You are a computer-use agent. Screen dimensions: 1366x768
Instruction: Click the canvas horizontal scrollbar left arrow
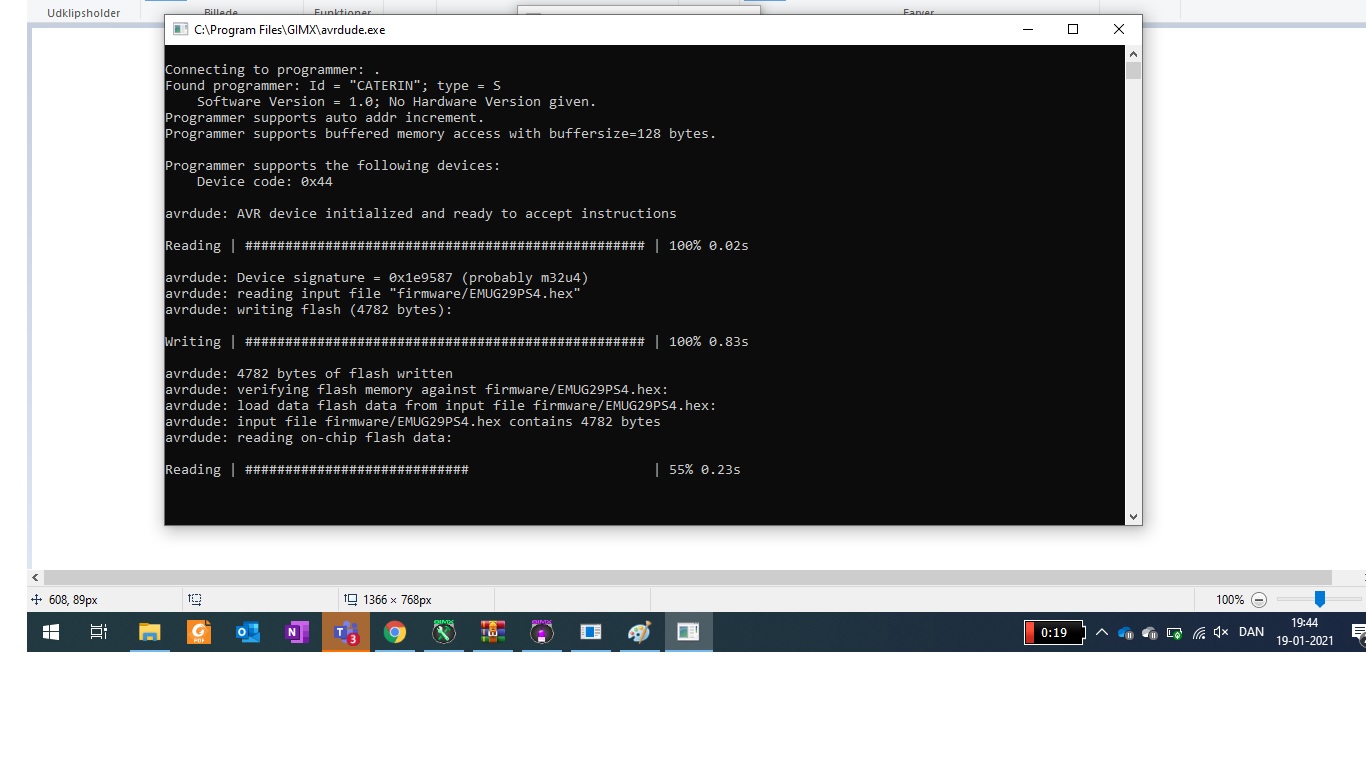coord(36,578)
